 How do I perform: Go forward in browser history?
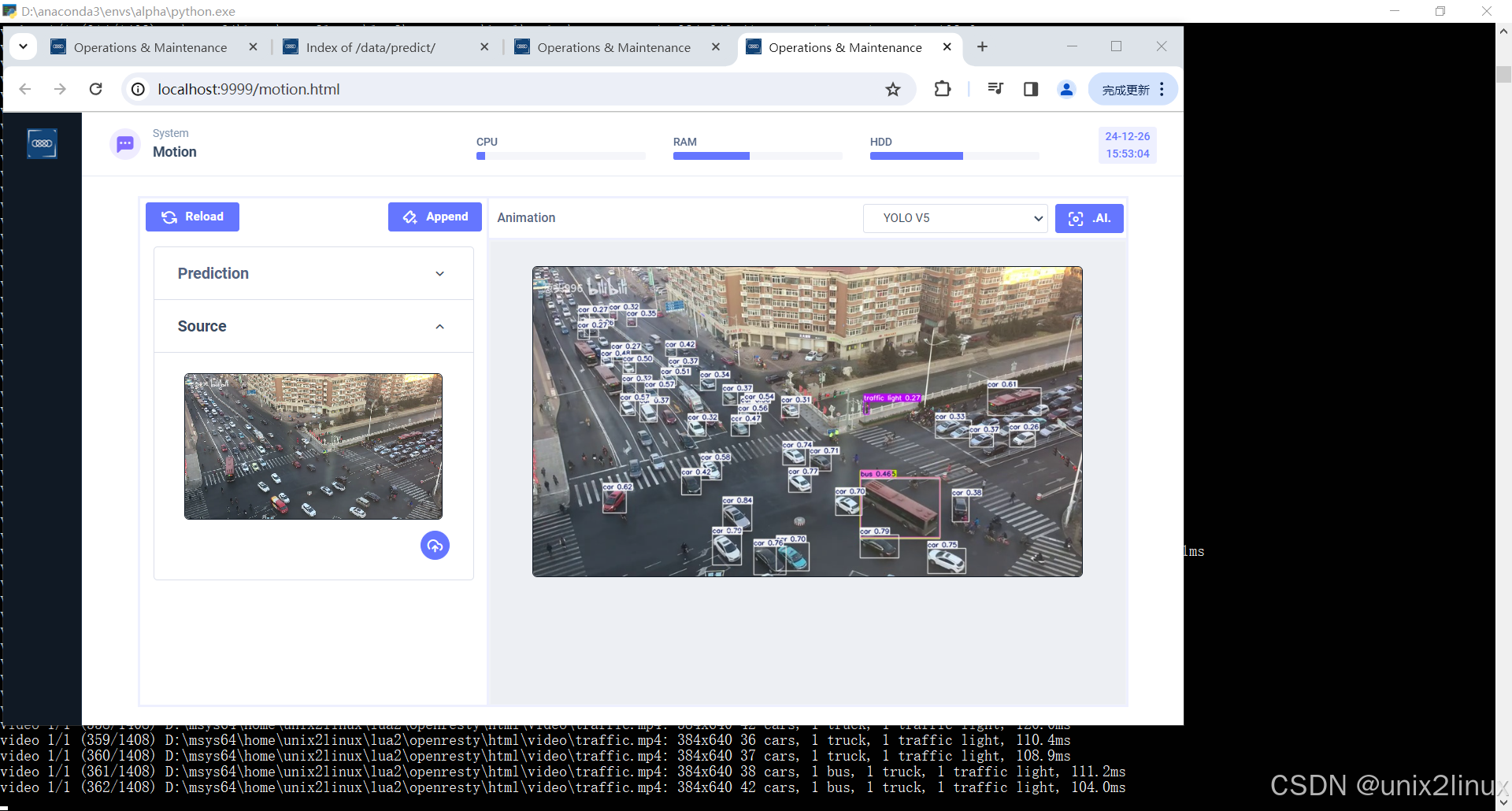pos(60,89)
